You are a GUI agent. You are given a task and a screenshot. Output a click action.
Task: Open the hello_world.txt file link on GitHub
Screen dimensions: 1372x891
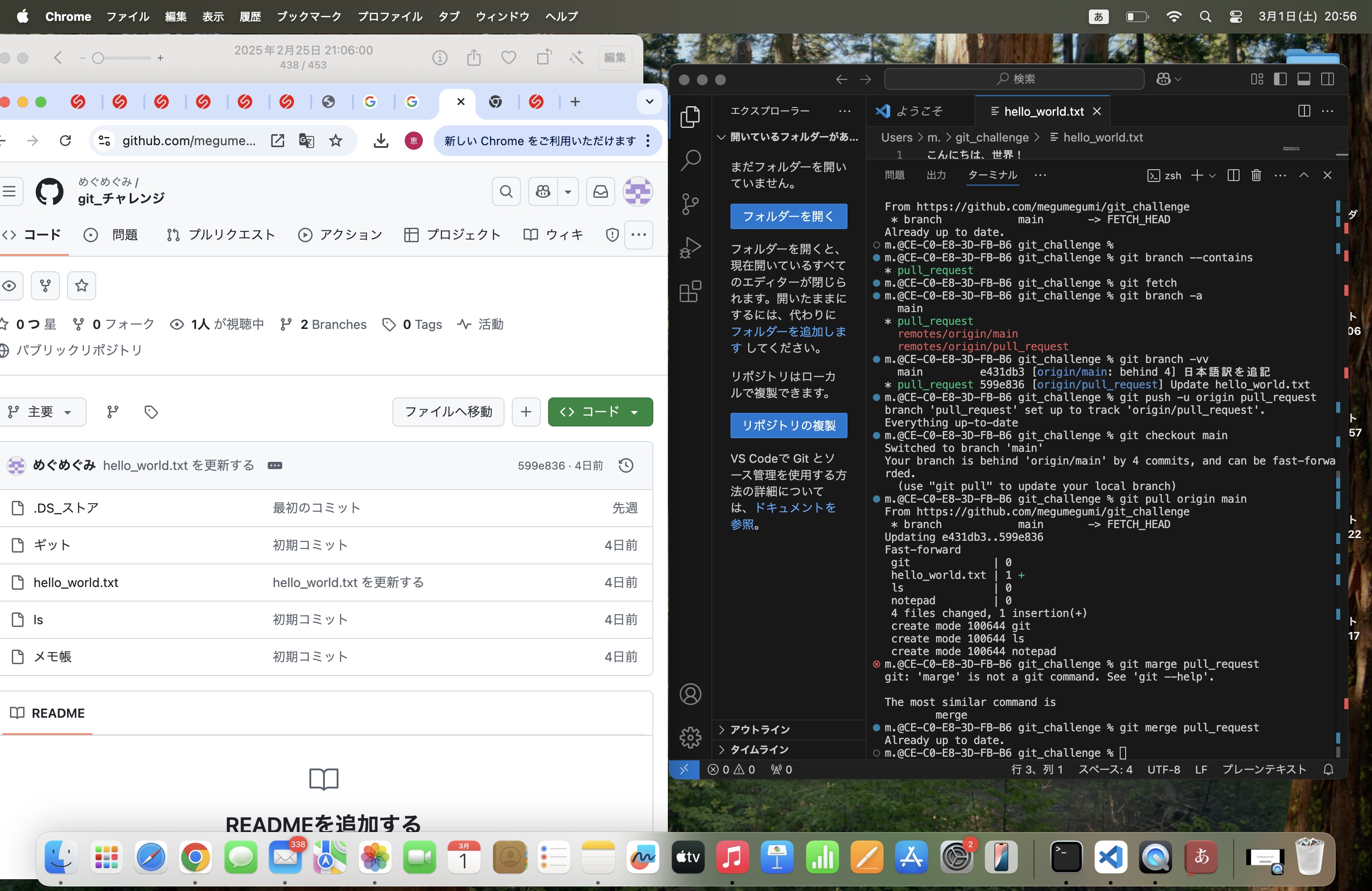(x=76, y=583)
